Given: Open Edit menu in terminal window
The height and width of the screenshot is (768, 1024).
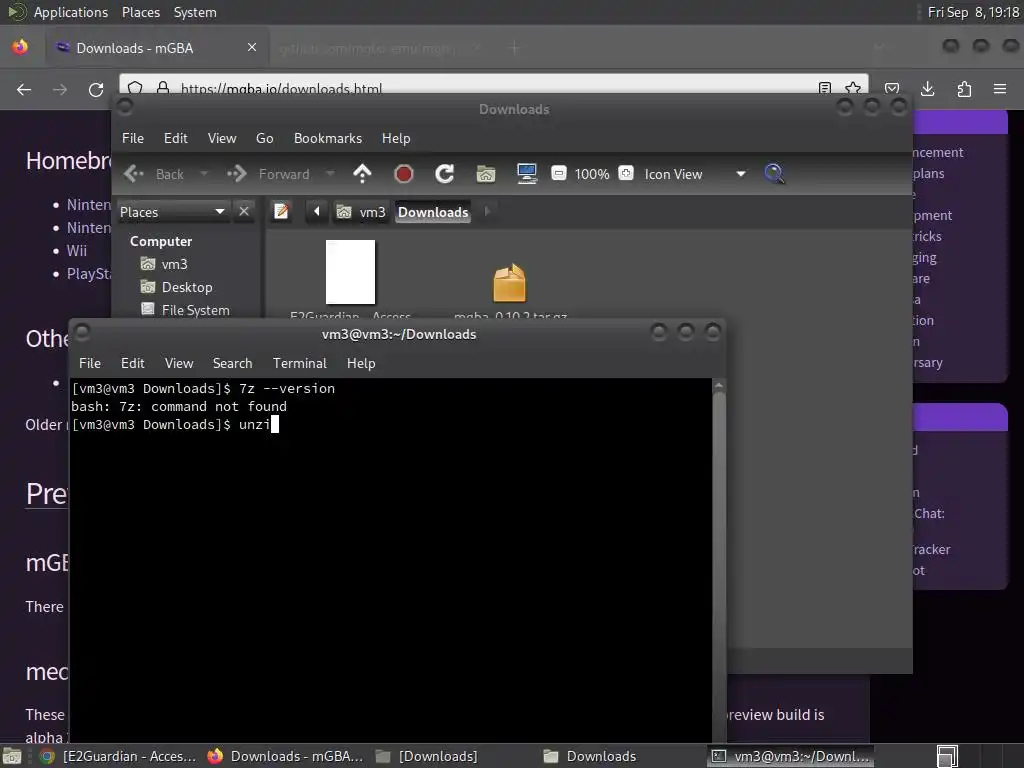Looking at the screenshot, I should [133, 363].
